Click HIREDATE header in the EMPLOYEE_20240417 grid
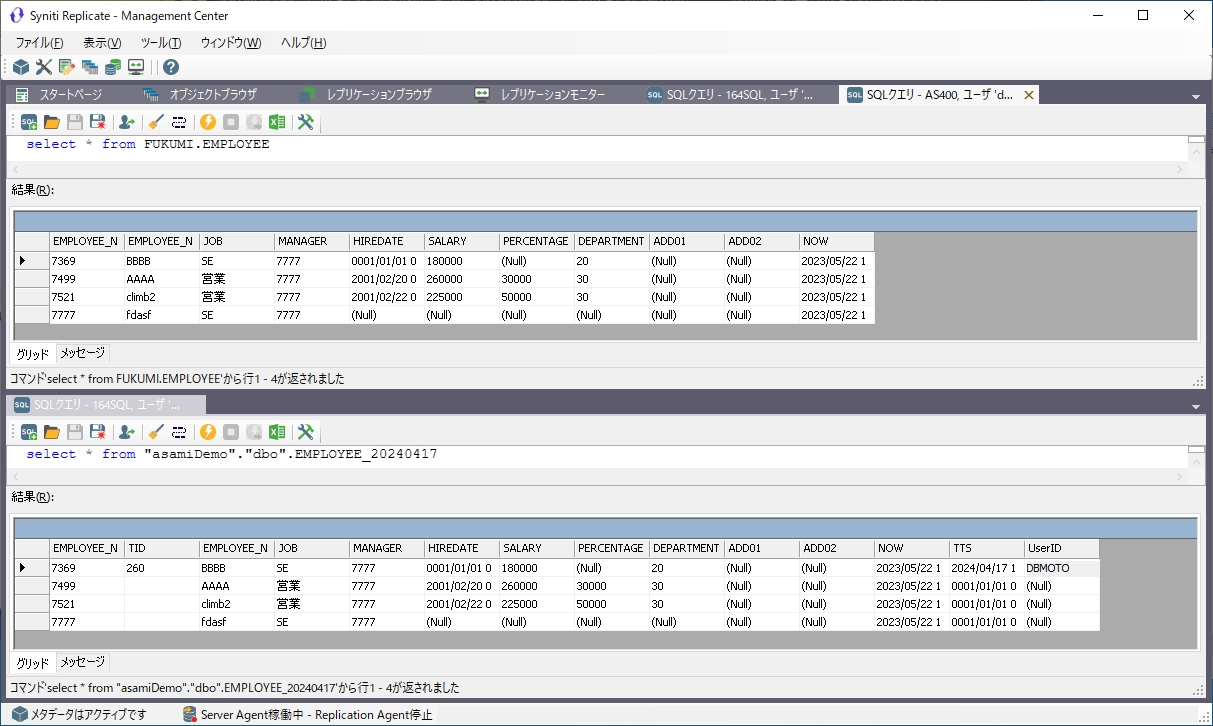Image resolution: width=1213 pixels, height=726 pixels. [462, 548]
